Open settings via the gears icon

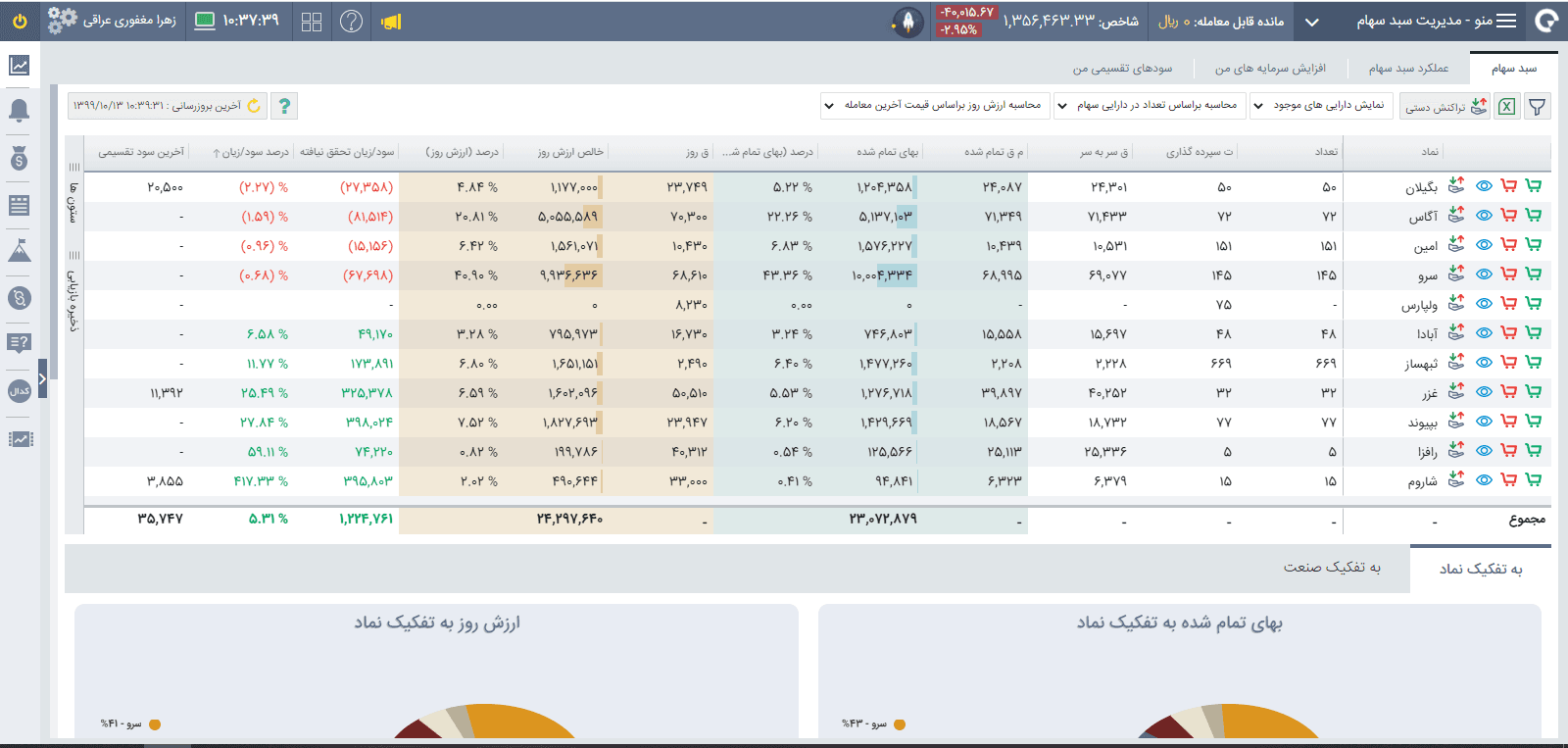63,21
